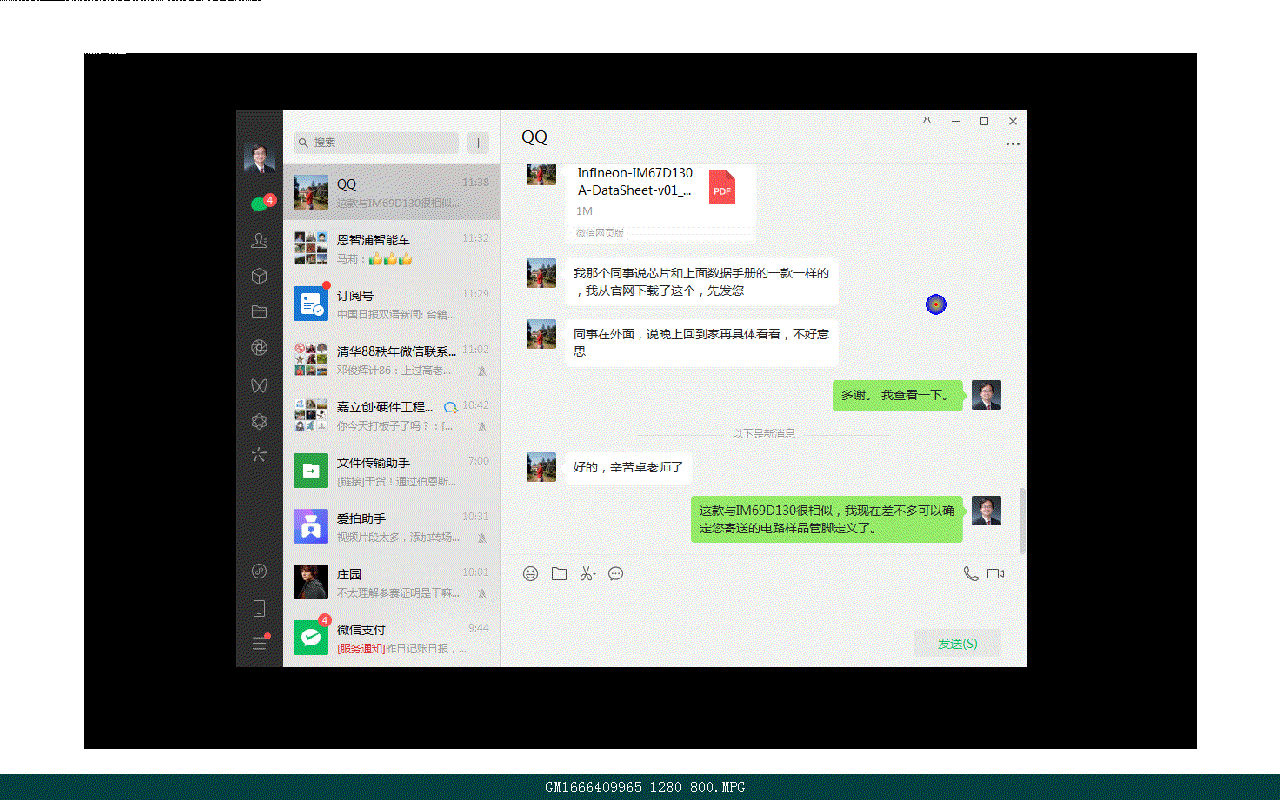The image size is (1280, 800).
Task: Start a voice call with phone icon
Action: point(970,574)
